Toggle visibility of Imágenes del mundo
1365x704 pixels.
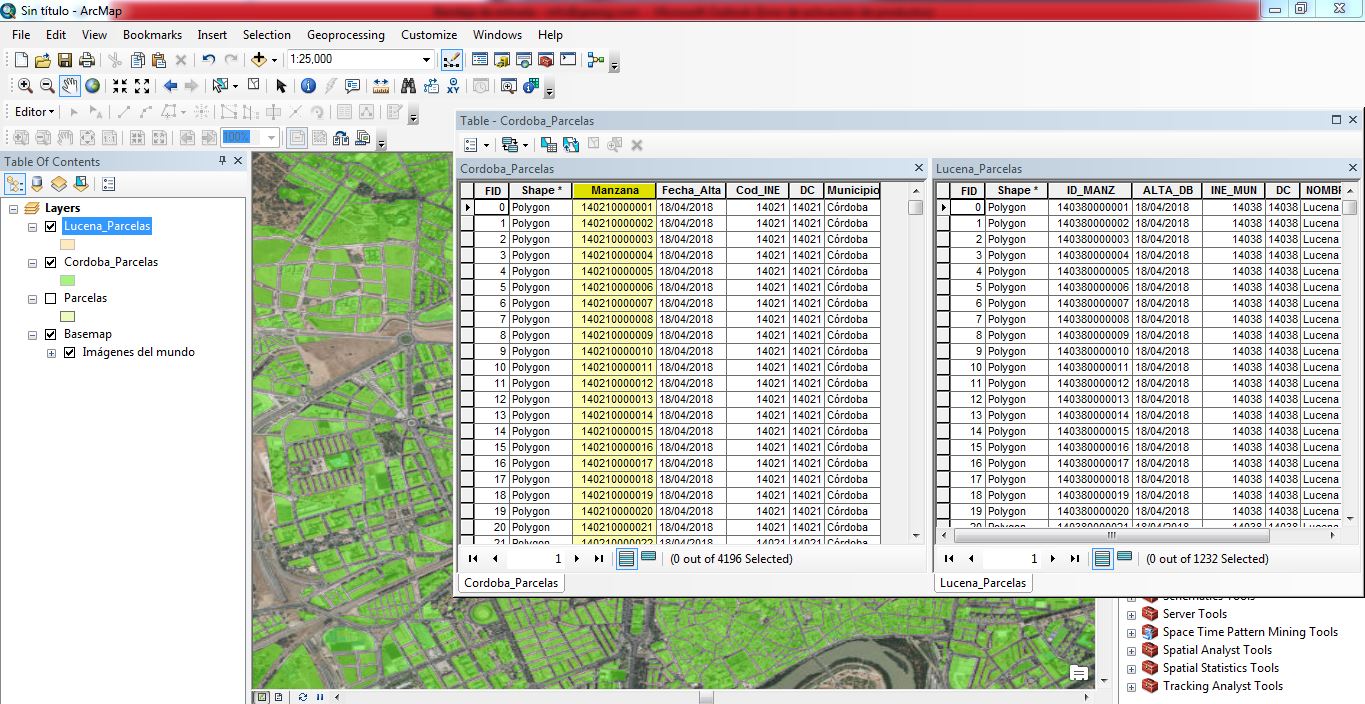pos(69,351)
